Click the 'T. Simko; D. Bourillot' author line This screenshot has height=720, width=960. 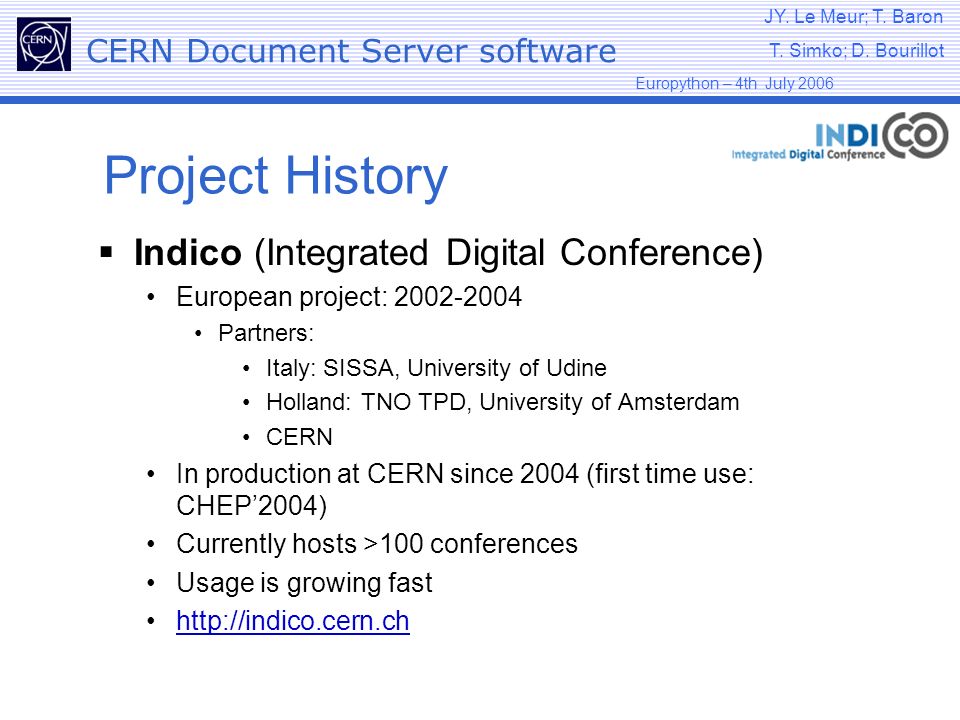click(857, 50)
